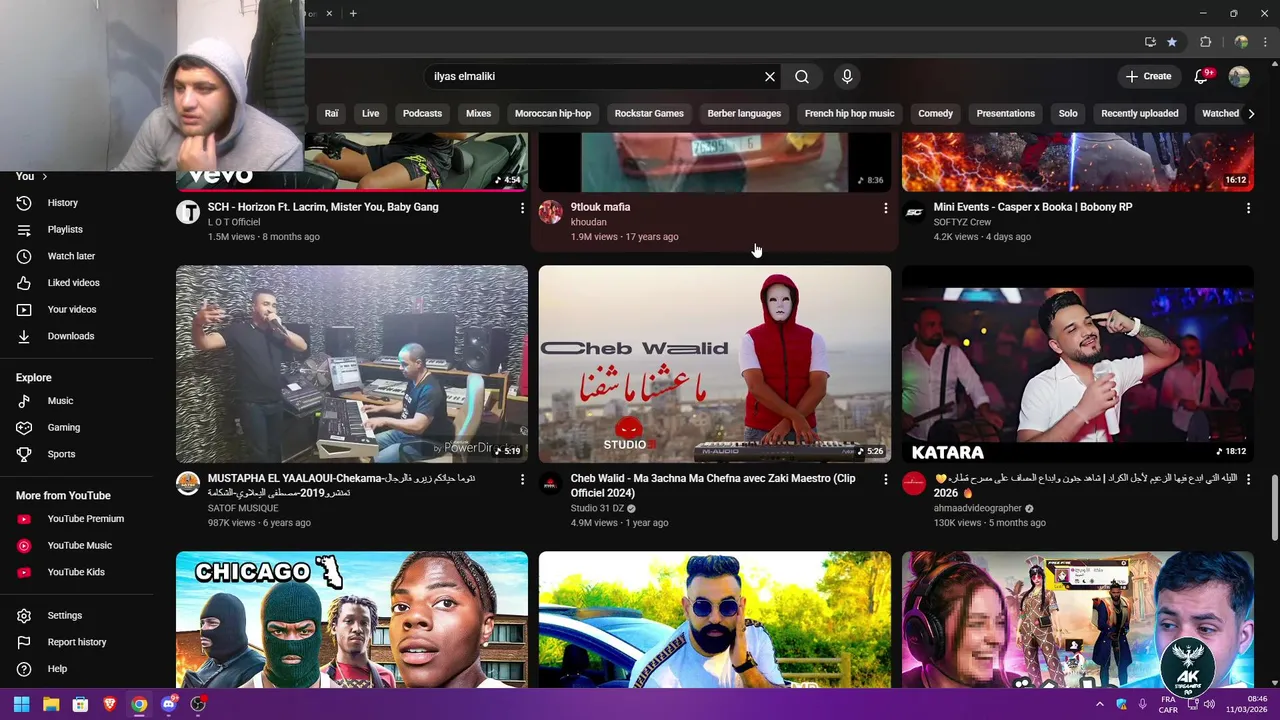This screenshot has height=720, width=1280.
Task: Play the MUSTAPHA EL YAALAOUI studio thumbnail
Action: 352,364
